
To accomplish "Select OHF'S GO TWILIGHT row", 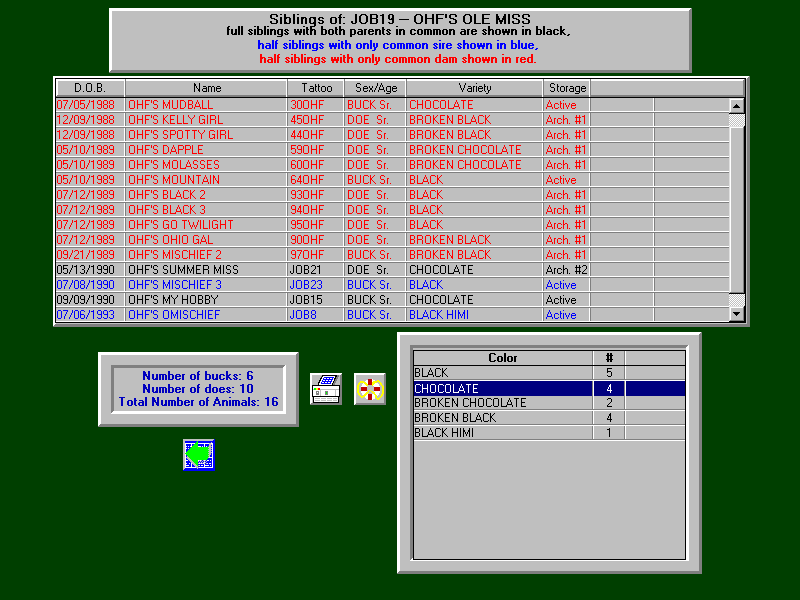I will click(392, 224).
